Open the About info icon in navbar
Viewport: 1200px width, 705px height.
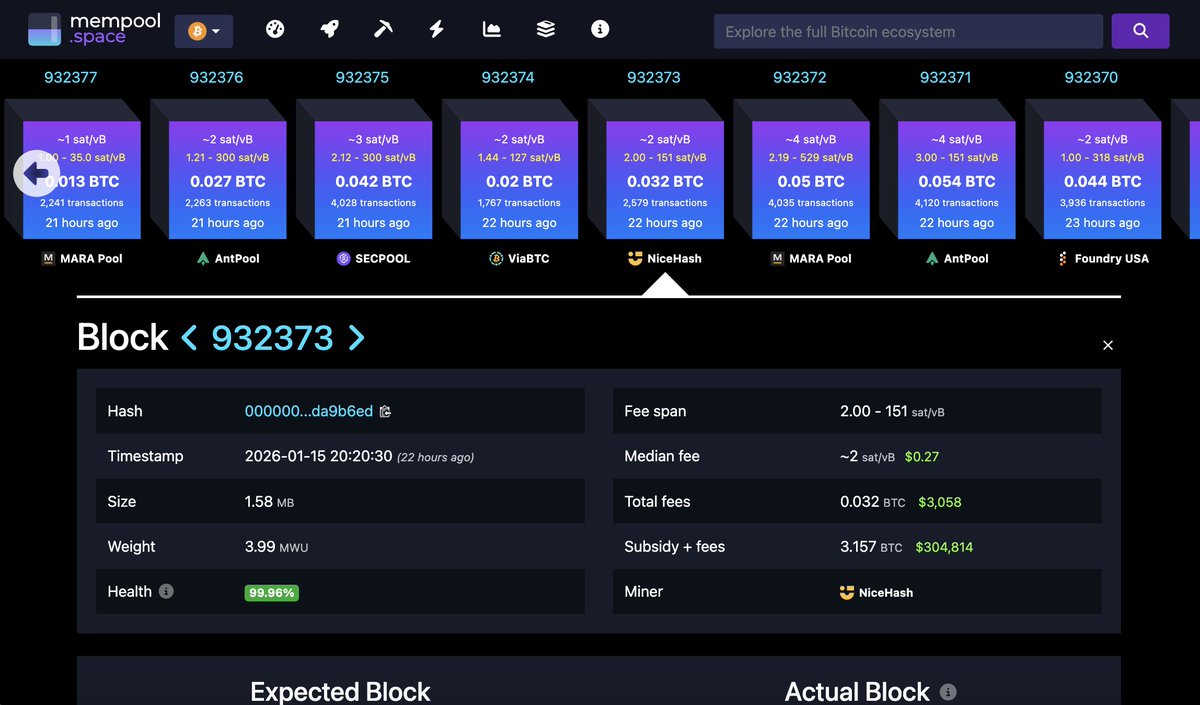600,30
